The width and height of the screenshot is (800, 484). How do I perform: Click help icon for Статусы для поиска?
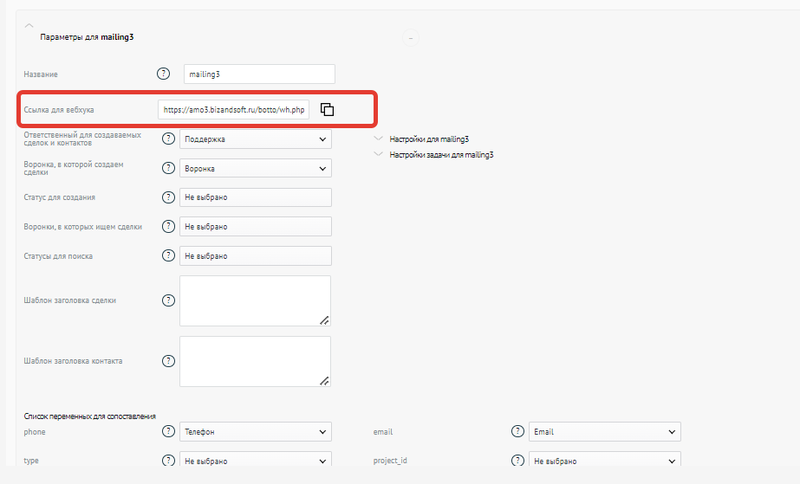tap(168, 256)
